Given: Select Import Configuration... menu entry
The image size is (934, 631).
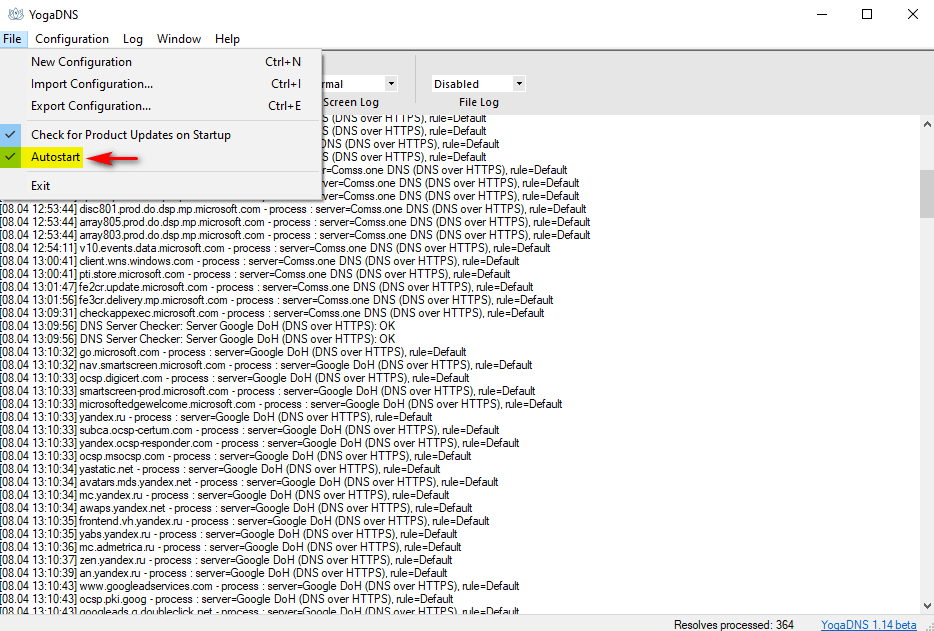Looking at the screenshot, I should [x=161, y=84].
